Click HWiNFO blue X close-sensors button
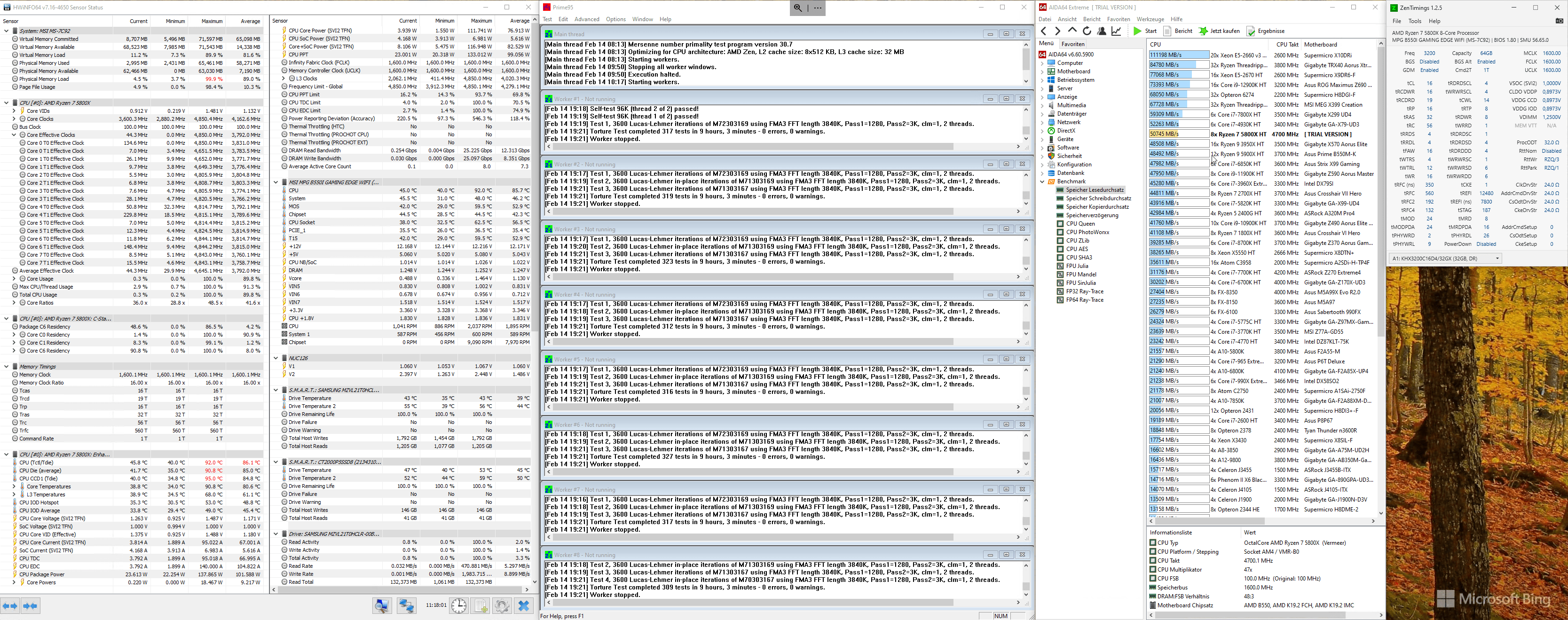The image size is (1568, 620). 523,605
